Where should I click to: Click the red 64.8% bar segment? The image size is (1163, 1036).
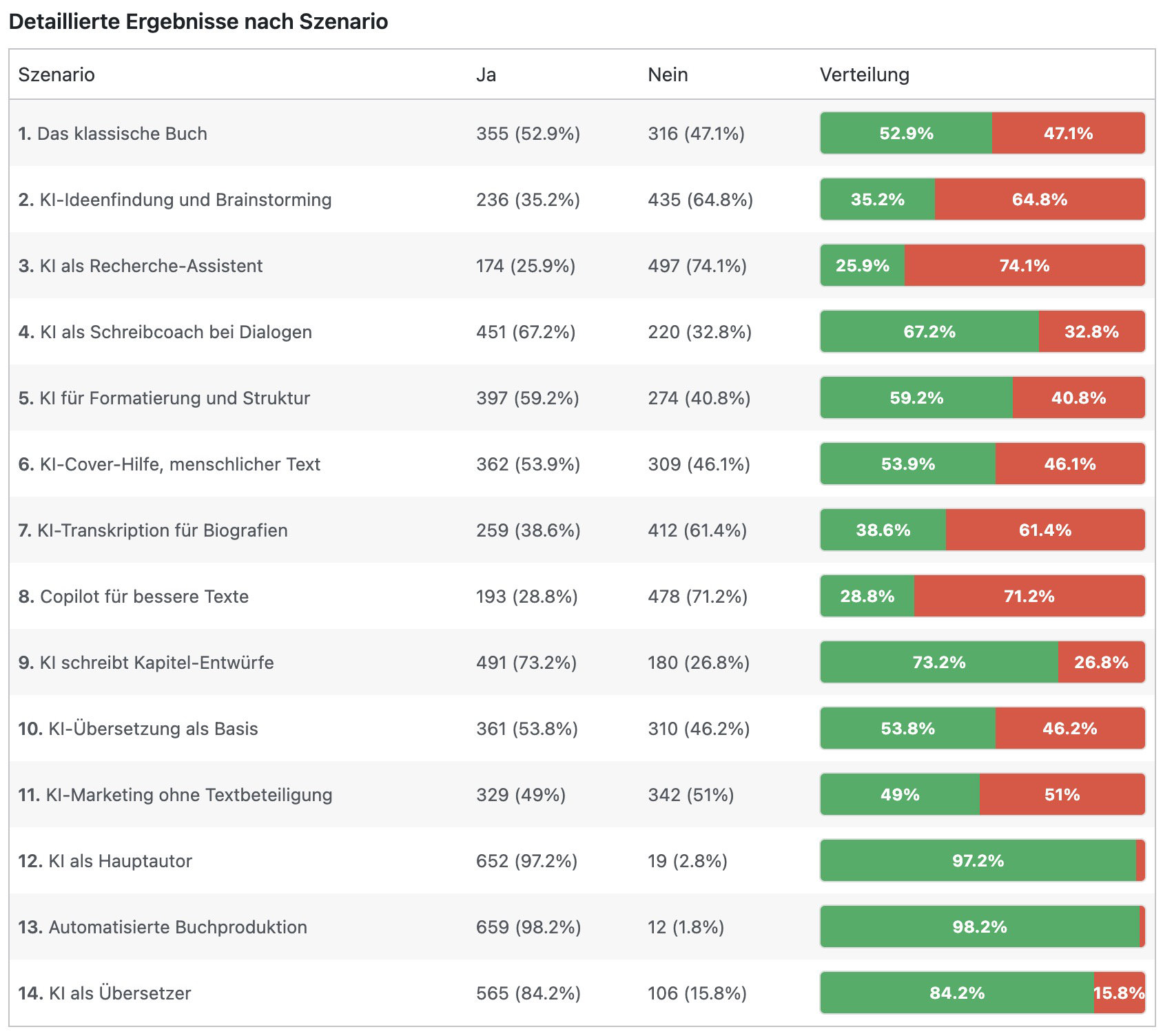pyautogui.click(x=1039, y=200)
